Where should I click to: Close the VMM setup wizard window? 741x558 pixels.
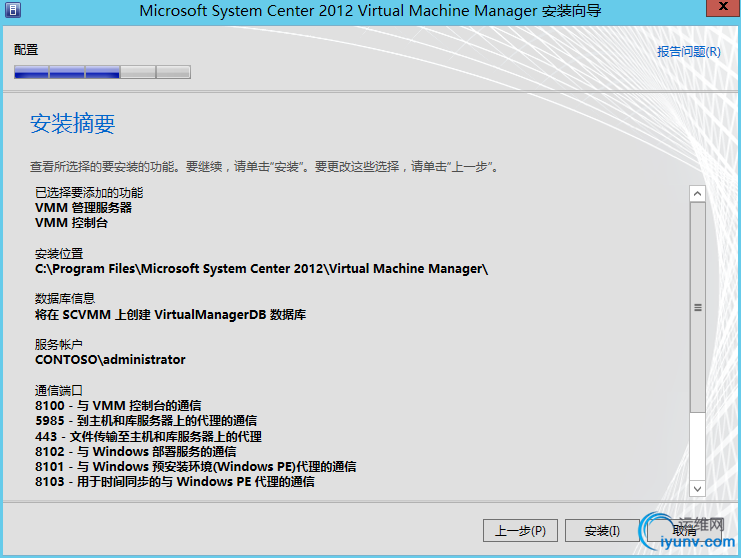point(723,7)
